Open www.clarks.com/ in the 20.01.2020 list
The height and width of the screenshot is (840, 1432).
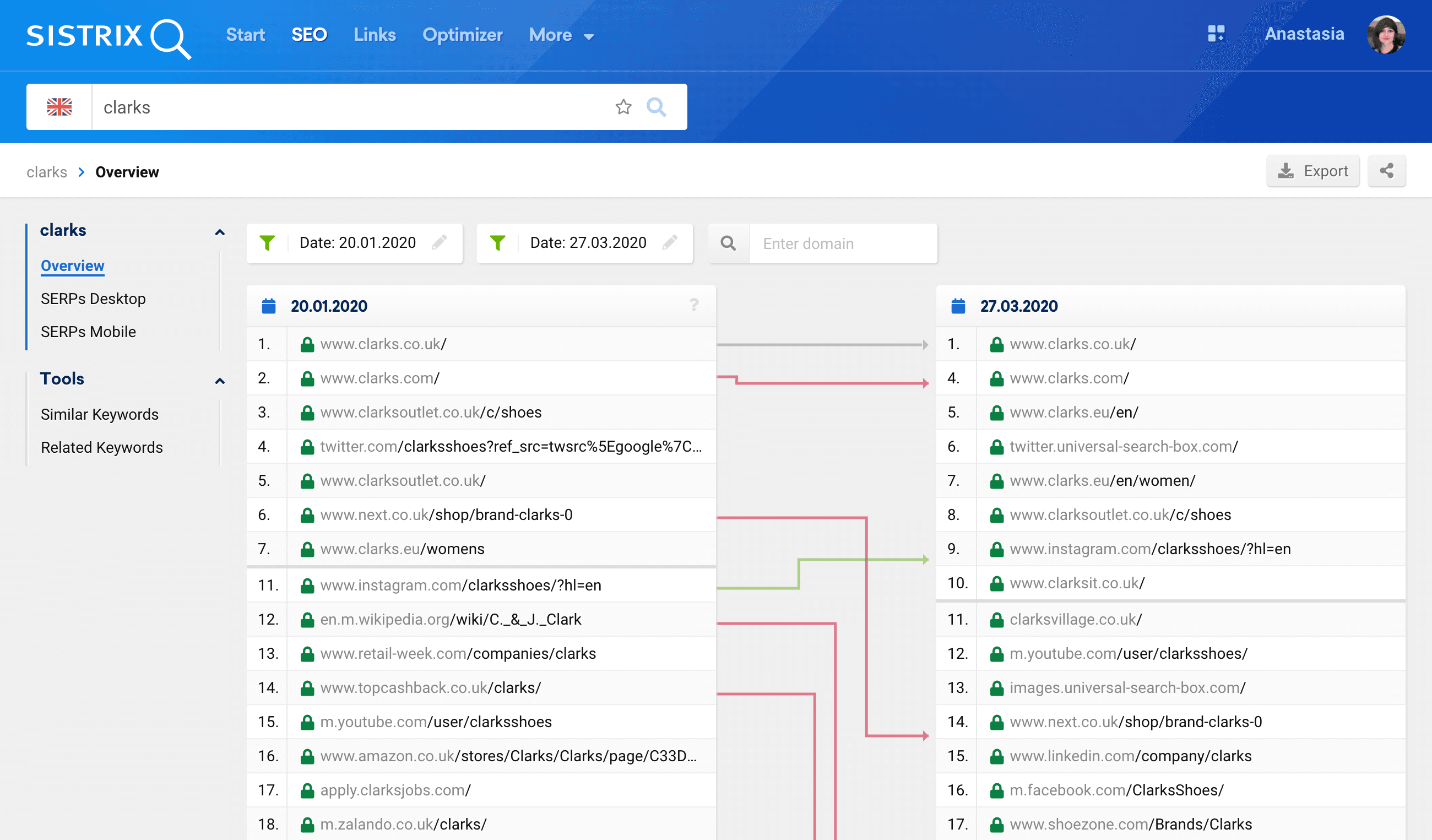(379, 378)
